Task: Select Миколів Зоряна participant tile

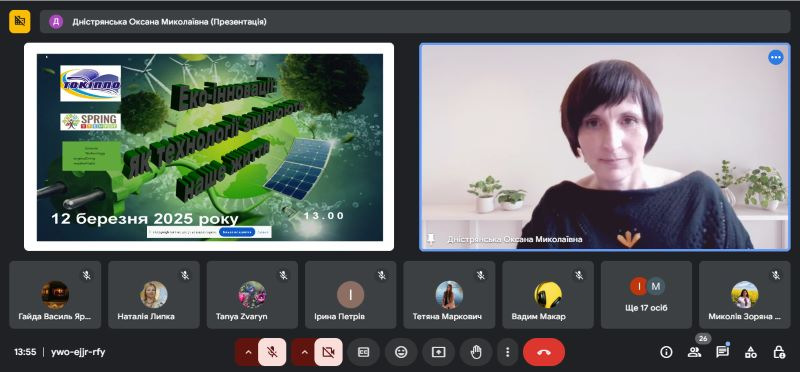Action: pos(745,295)
